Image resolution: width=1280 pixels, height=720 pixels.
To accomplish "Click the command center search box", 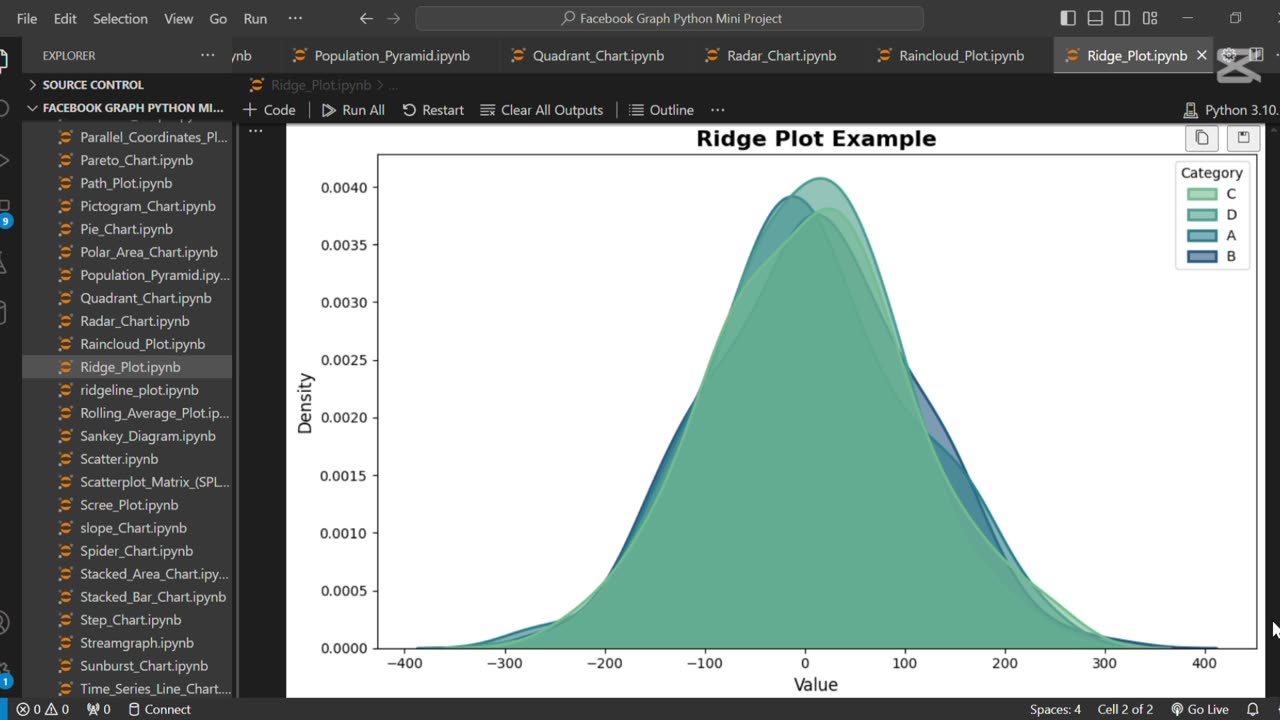I will [x=669, y=18].
